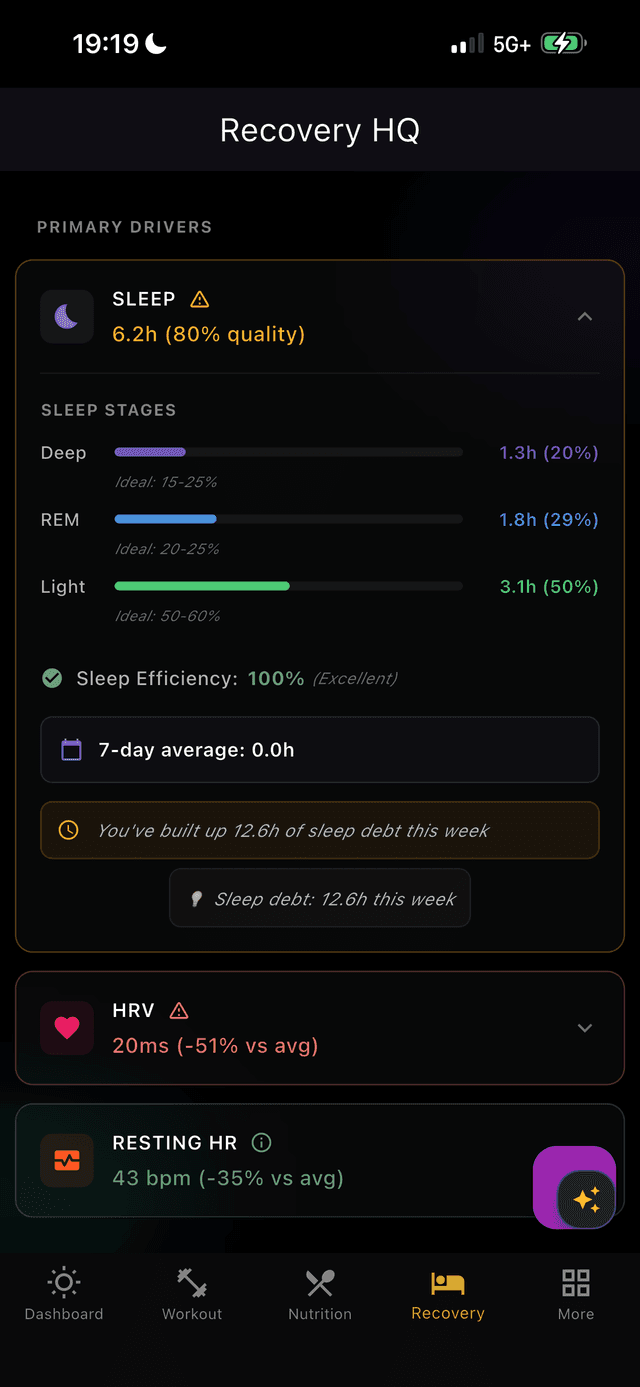Tap the 7-day average card
The width and height of the screenshot is (640, 1387).
[x=320, y=749]
